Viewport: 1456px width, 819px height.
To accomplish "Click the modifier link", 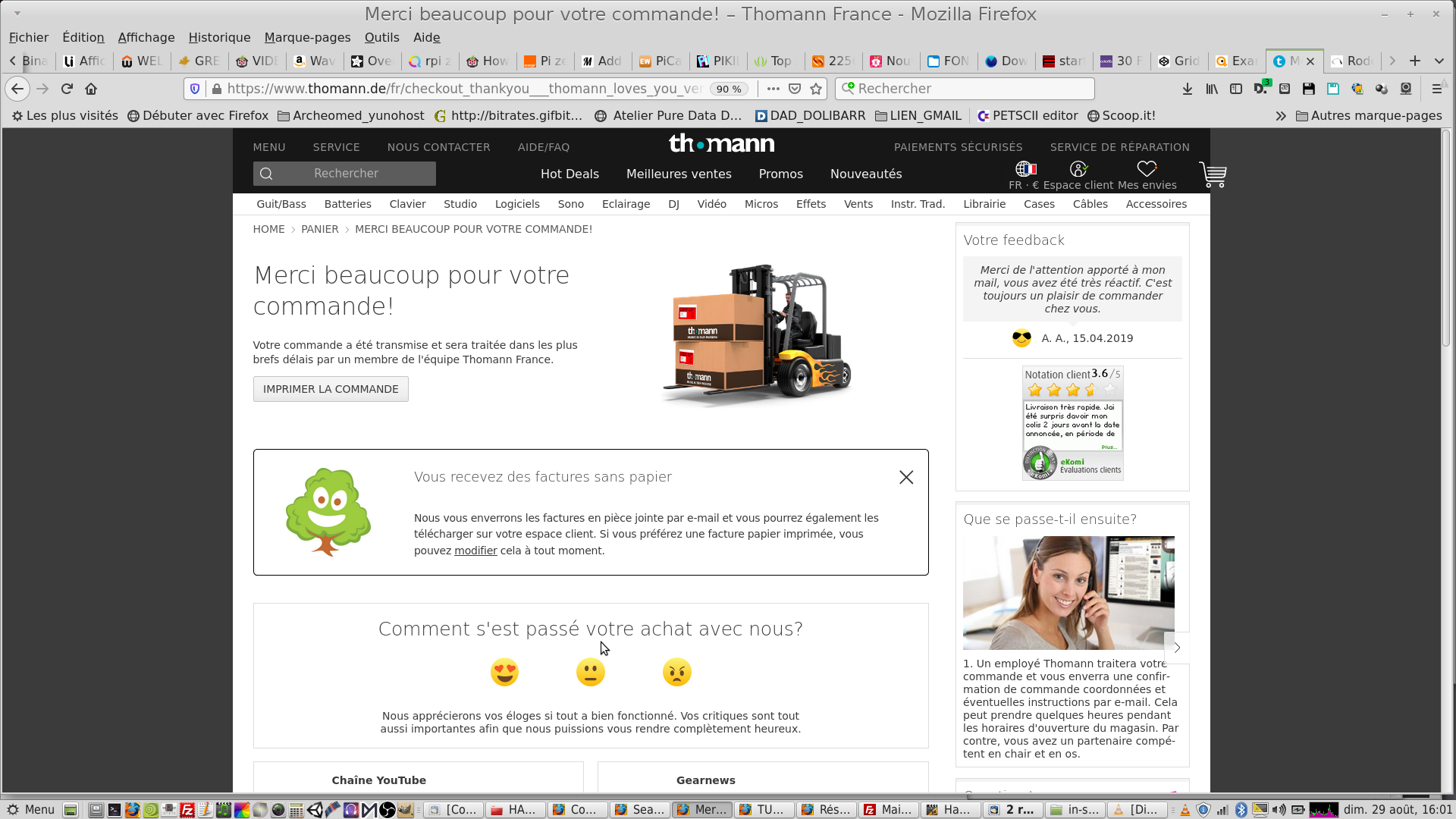I will point(475,551).
